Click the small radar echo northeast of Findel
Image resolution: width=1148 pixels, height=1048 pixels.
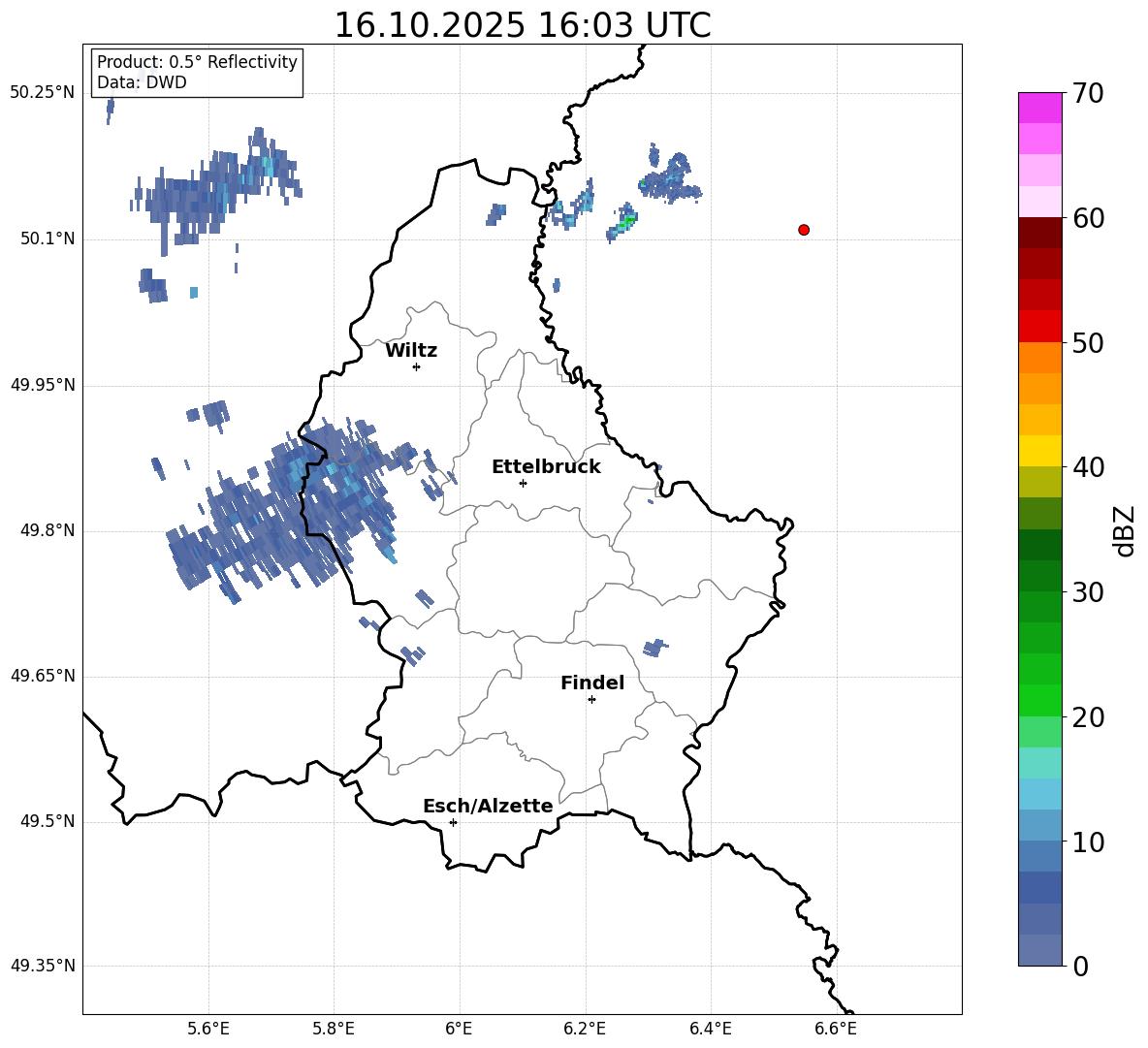tap(654, 648)
